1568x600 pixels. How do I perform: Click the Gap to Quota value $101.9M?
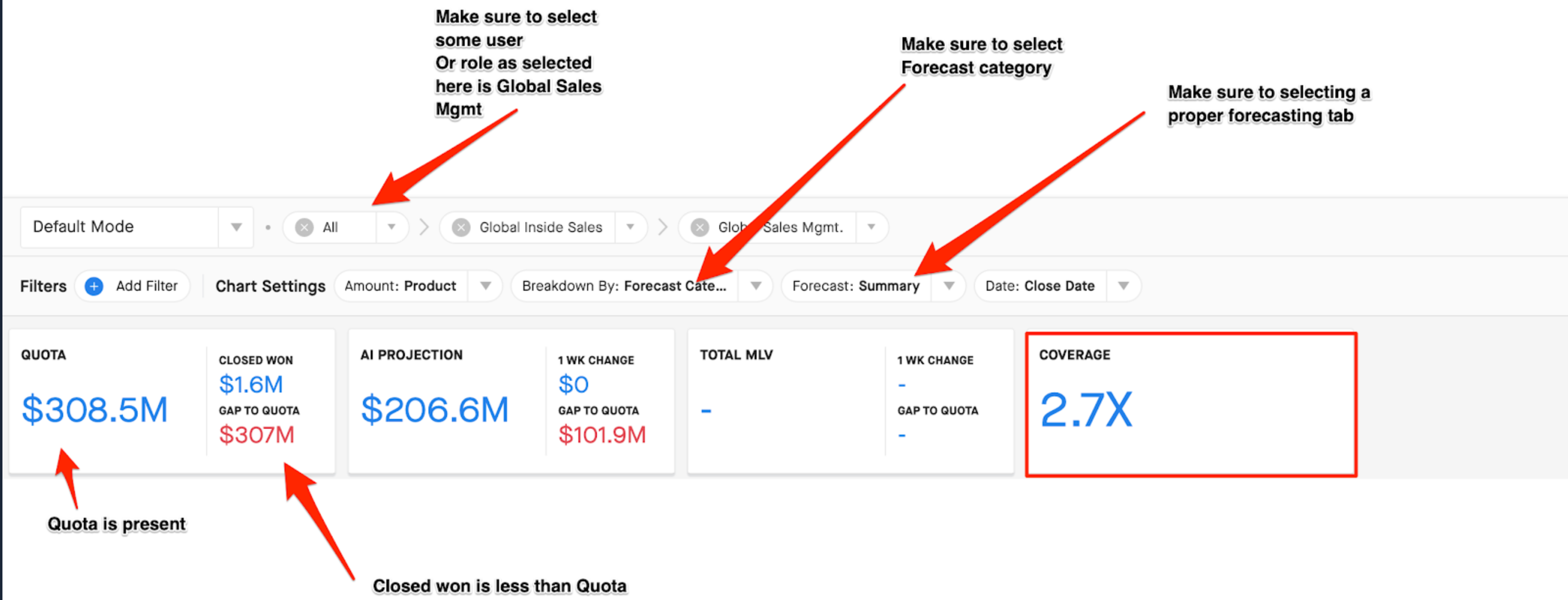coord(601,435)
